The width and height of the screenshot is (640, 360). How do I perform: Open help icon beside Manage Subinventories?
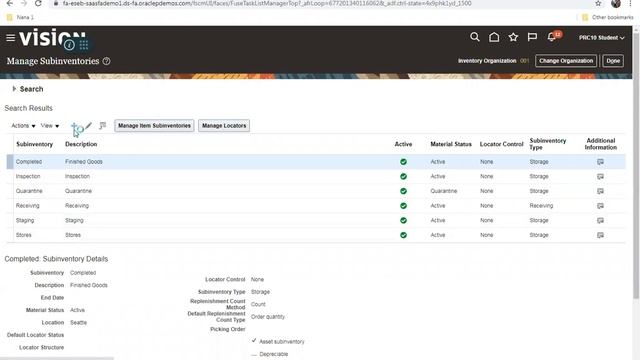pos(107,61)
